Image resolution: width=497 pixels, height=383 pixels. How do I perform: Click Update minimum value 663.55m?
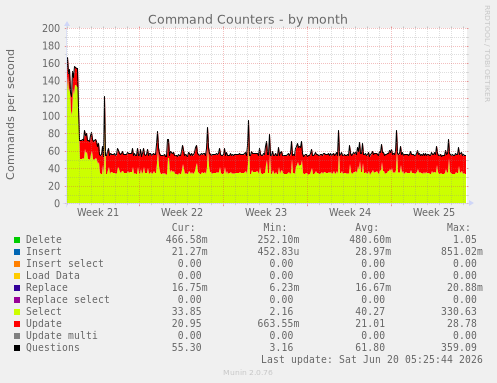278,323
